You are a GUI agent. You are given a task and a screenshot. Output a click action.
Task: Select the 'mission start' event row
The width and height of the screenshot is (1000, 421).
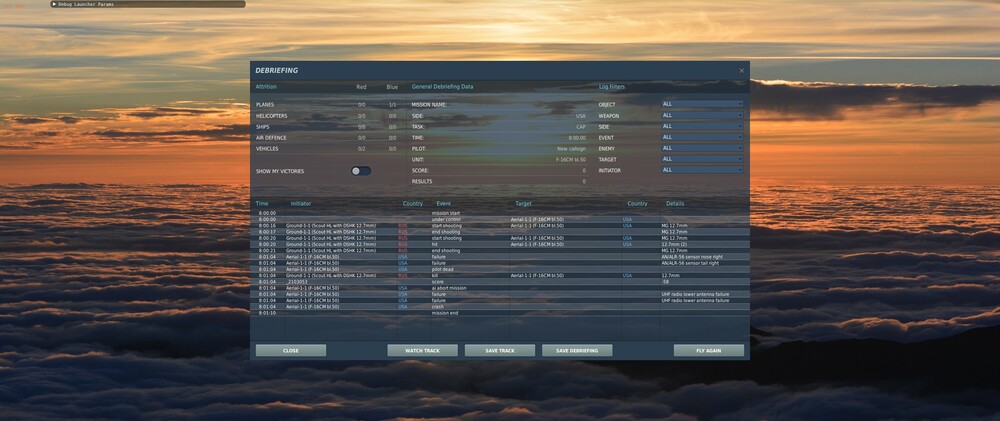coord(500,213)
